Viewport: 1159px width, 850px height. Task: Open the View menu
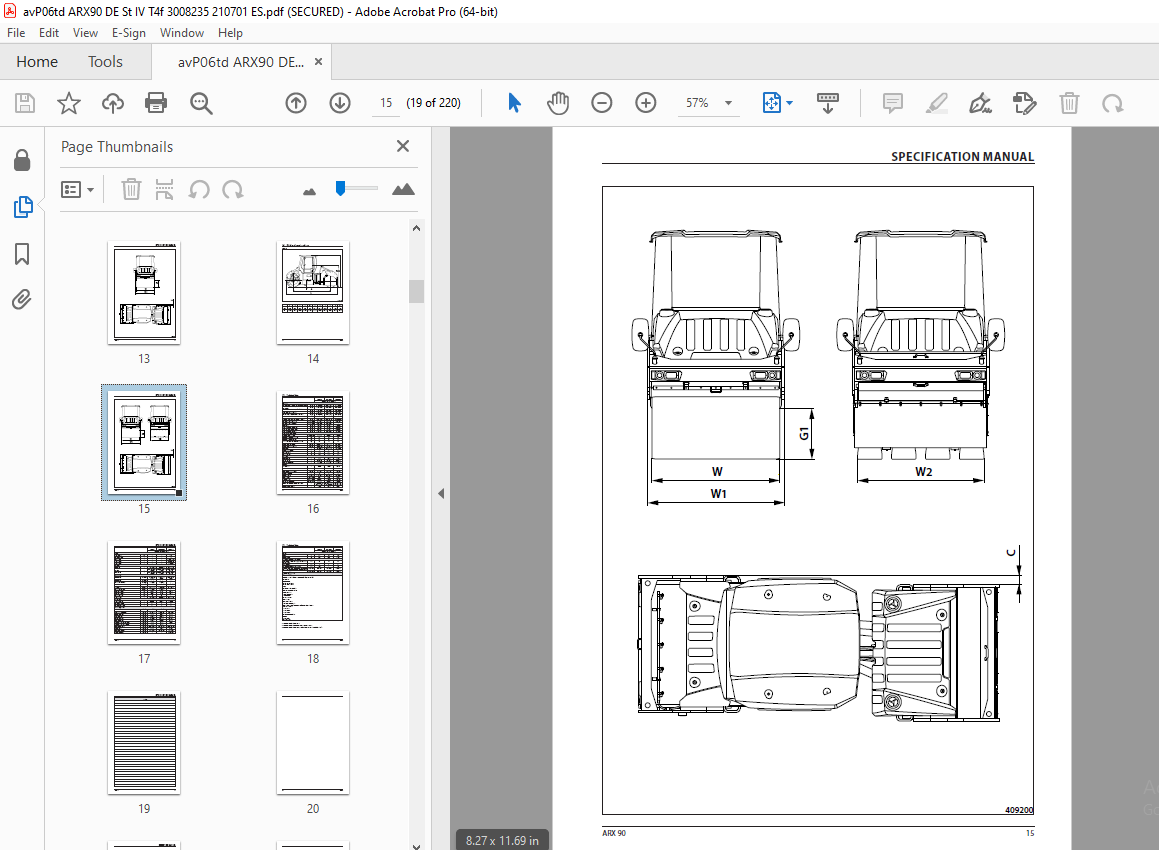click(x=85, y=33)
